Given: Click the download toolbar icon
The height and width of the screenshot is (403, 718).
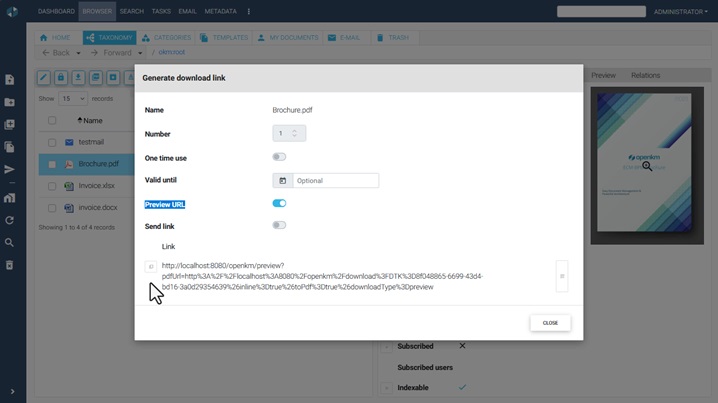Looking at the screenshot, I should [78, 77].
